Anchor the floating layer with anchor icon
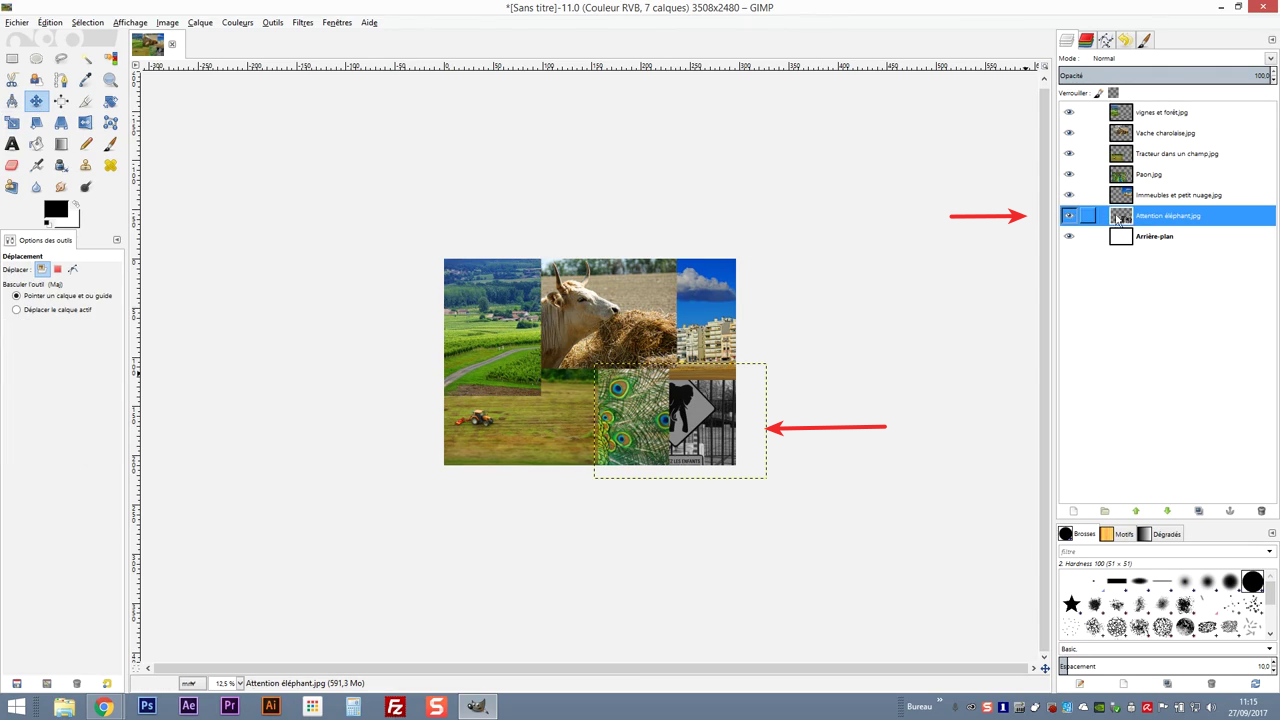The image size is (1280, 720). click(1230, 511)
